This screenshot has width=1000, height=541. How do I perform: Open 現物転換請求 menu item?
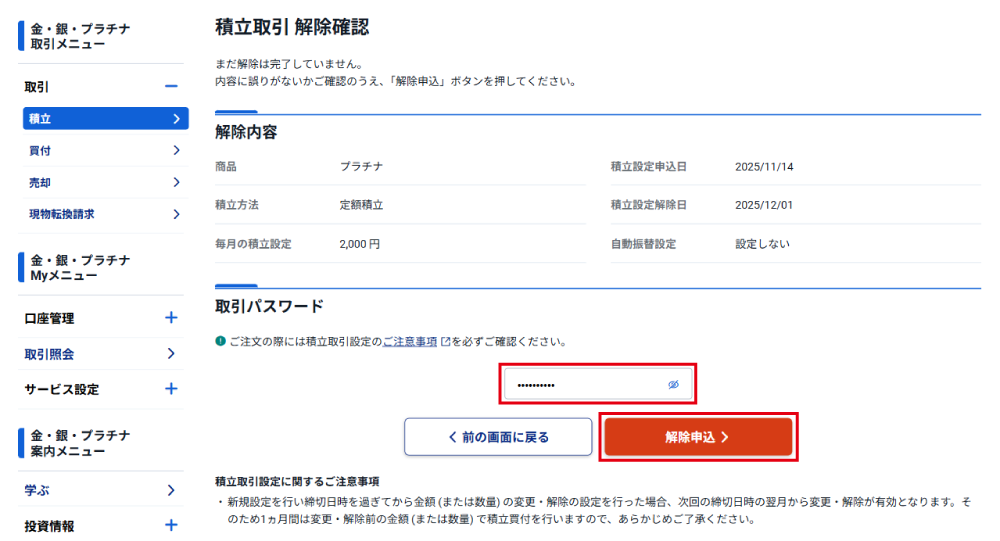(100, 214)
